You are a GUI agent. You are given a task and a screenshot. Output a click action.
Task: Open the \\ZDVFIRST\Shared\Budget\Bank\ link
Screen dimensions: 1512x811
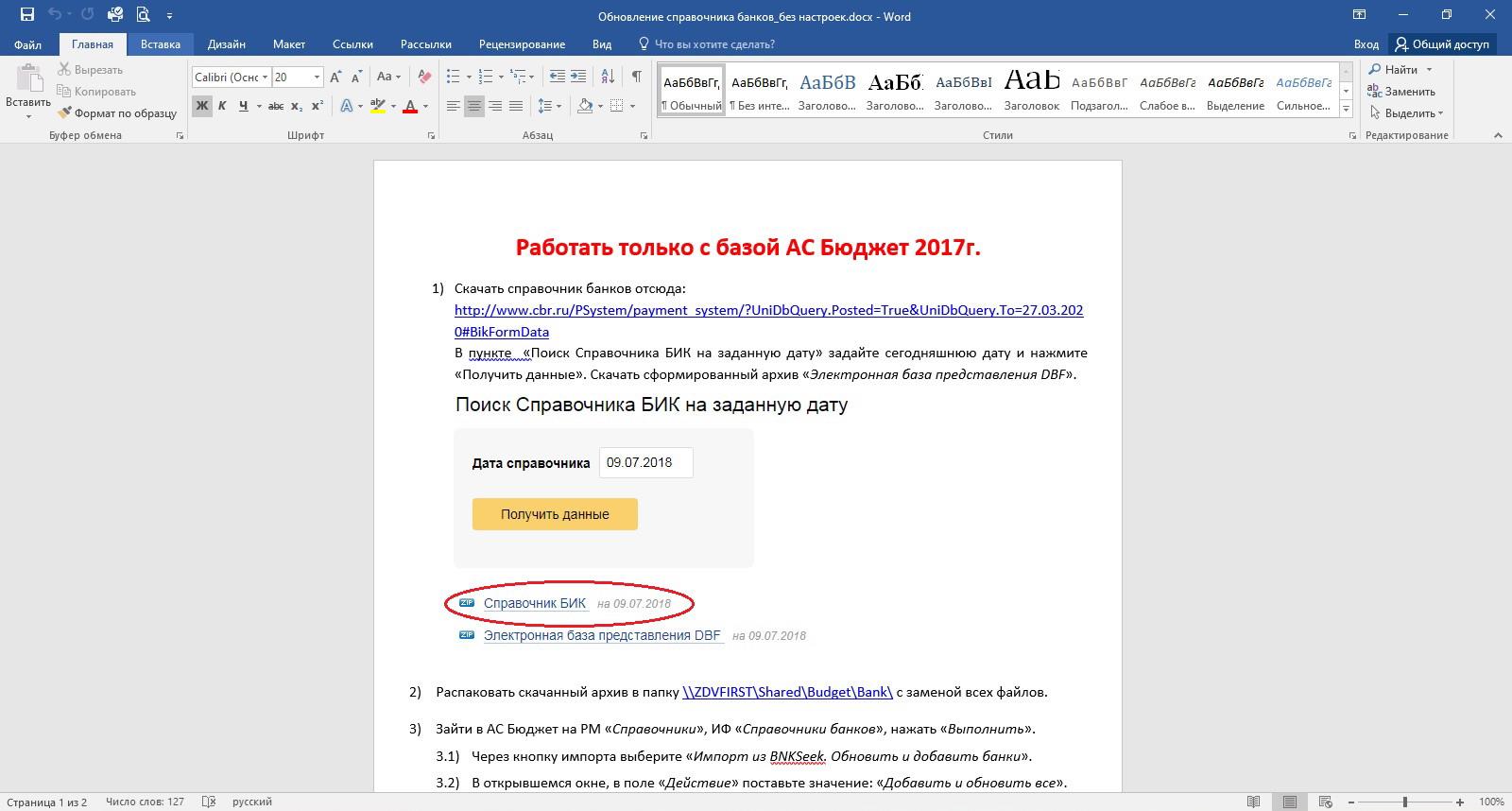pos(787,692)
